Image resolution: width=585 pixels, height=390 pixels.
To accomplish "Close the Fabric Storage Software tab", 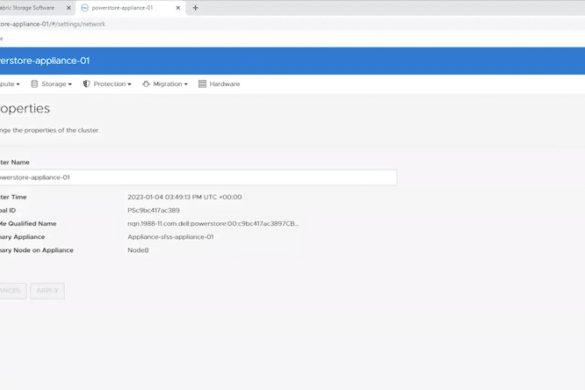I will 69,8.
